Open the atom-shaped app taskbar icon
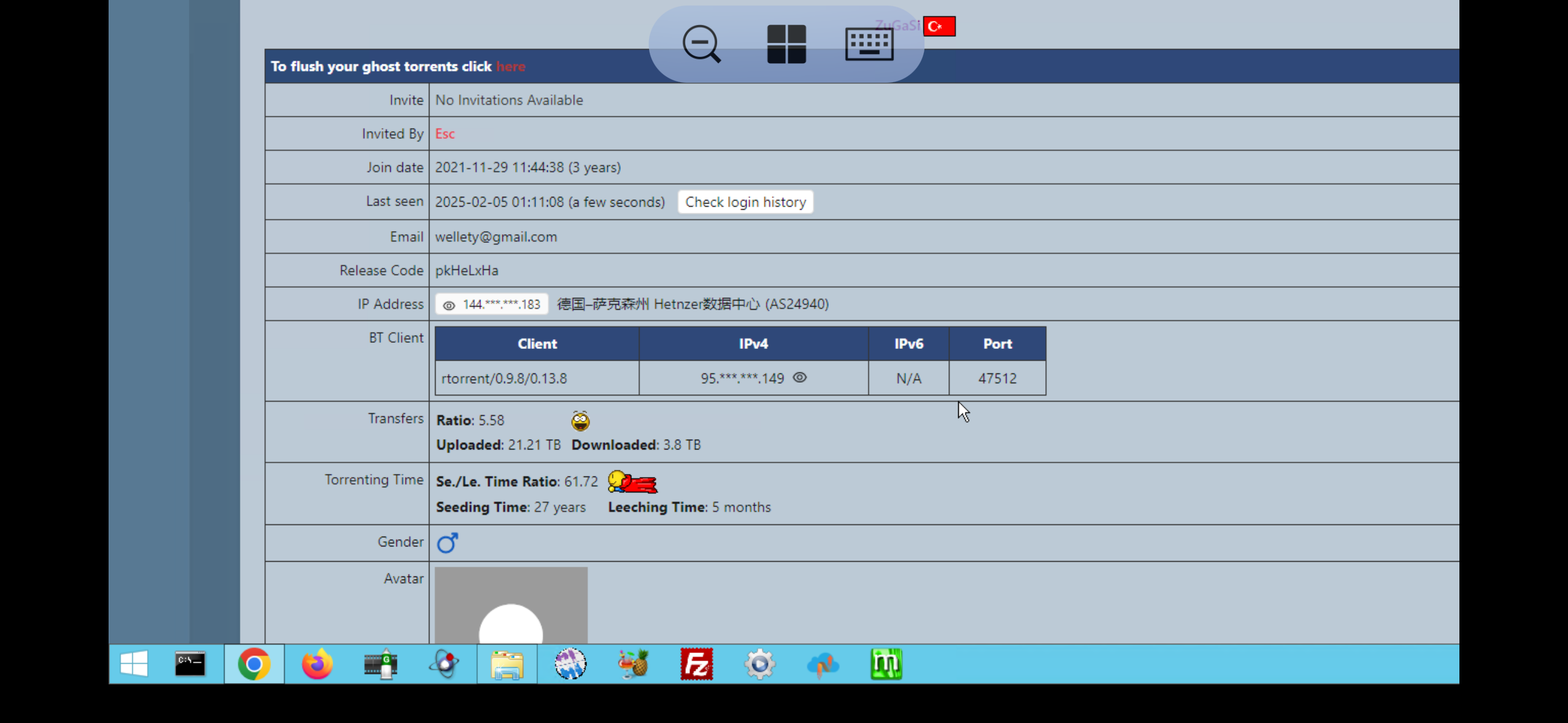 tap(445, 664)
